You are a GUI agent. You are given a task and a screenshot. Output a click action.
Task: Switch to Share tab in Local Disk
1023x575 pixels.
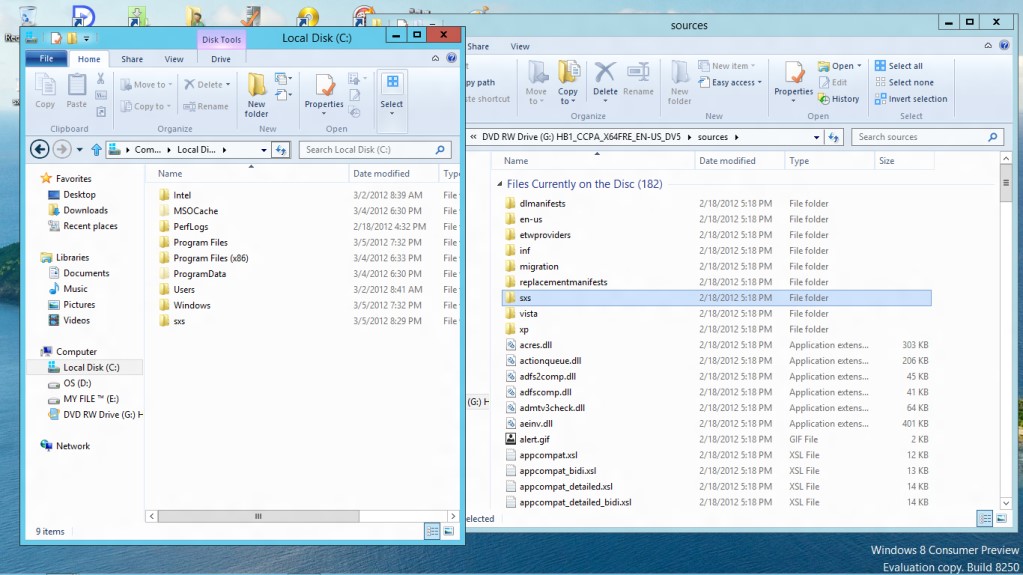point(132,59)
